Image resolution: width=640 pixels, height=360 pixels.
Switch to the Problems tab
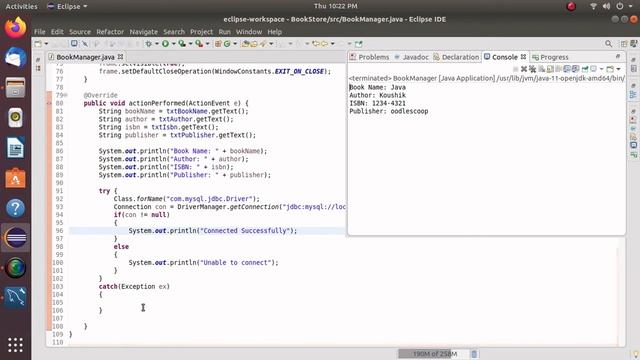(x=369, y=57)
